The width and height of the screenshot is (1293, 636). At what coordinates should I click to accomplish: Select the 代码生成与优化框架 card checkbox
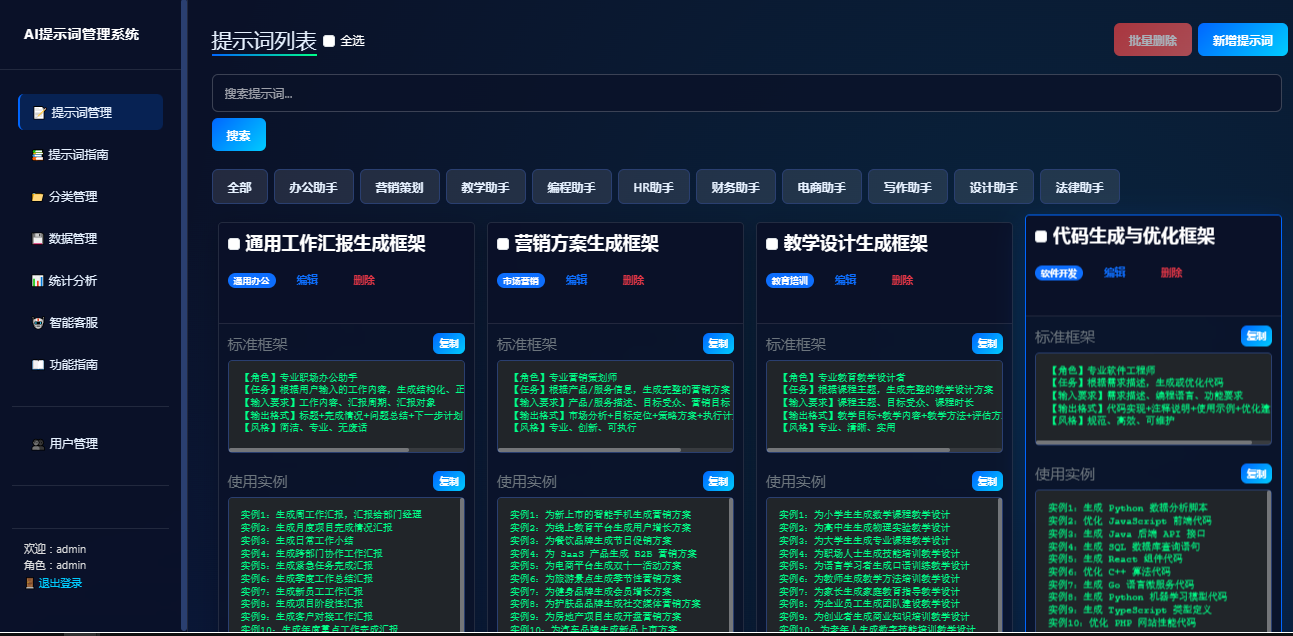click(x=1041, y=237)
